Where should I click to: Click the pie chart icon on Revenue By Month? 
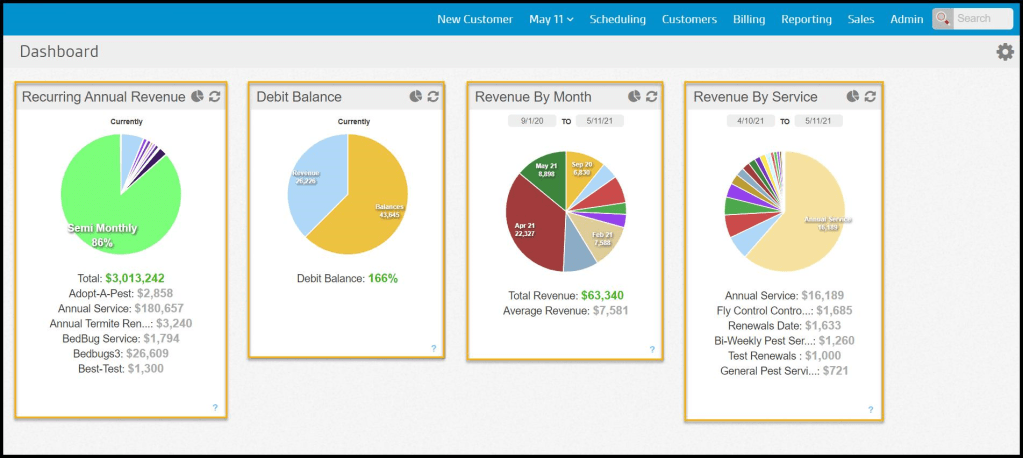coord(634,97)
